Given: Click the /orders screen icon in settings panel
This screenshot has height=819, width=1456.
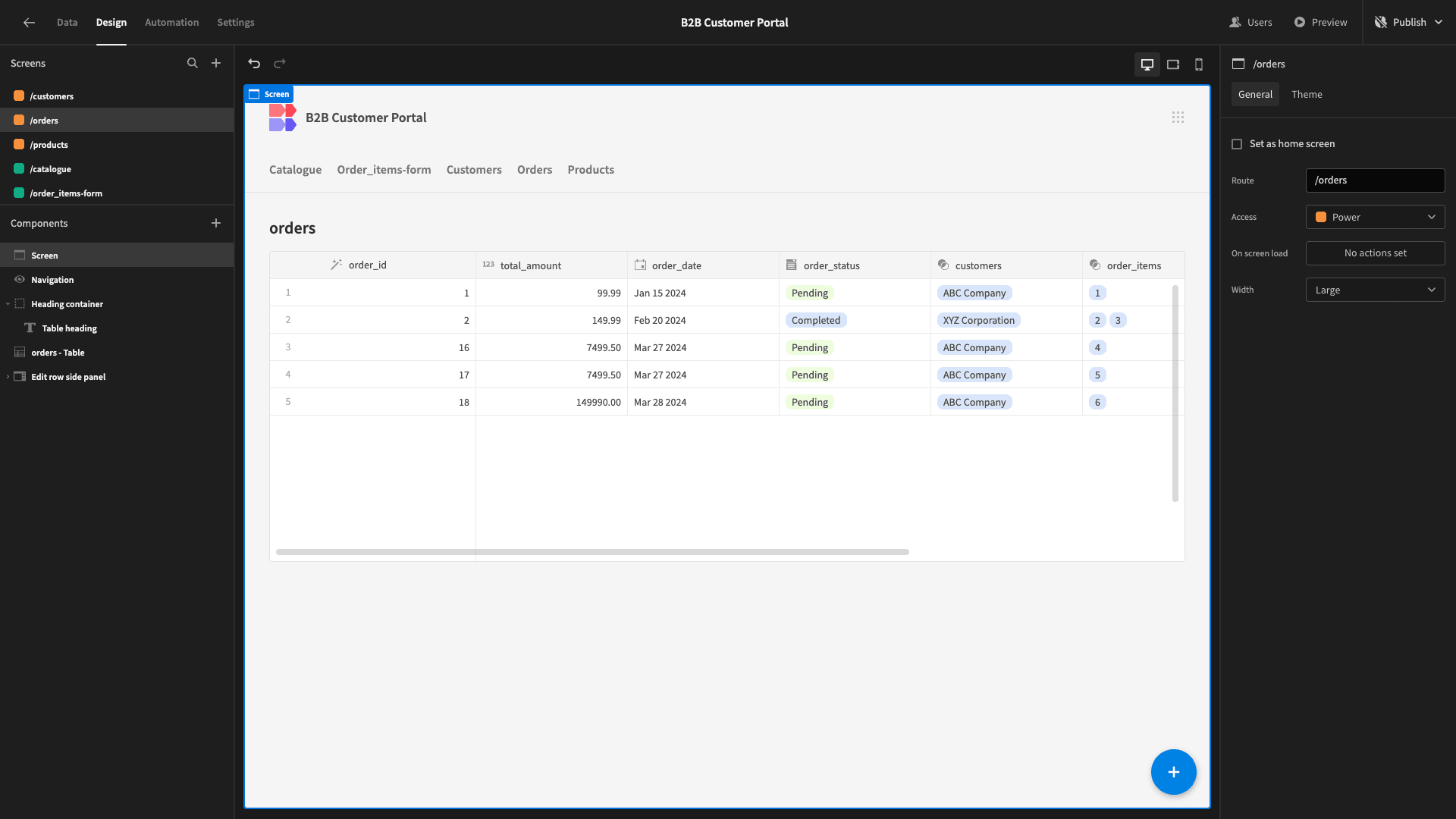Looking at the screenshot, I should point(1238,64).
